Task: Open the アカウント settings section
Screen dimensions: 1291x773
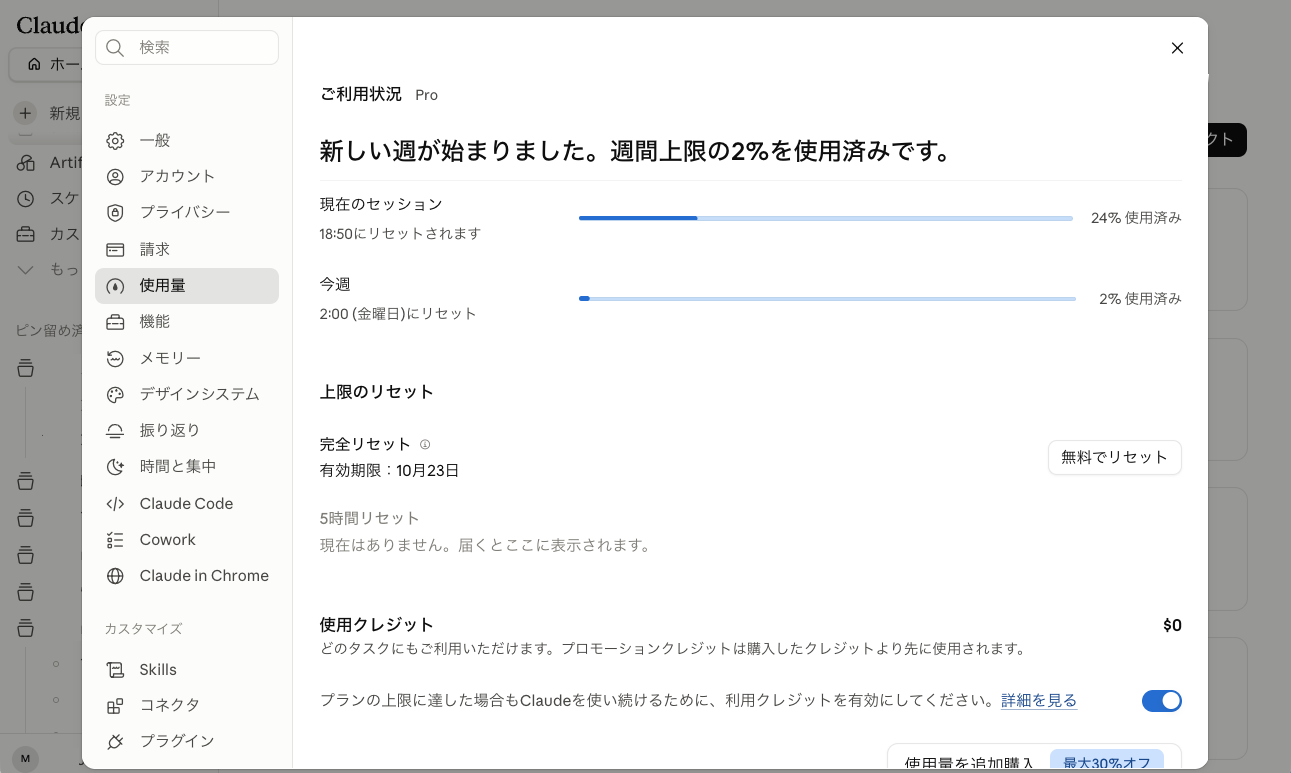Action: (x=187, y=177)
